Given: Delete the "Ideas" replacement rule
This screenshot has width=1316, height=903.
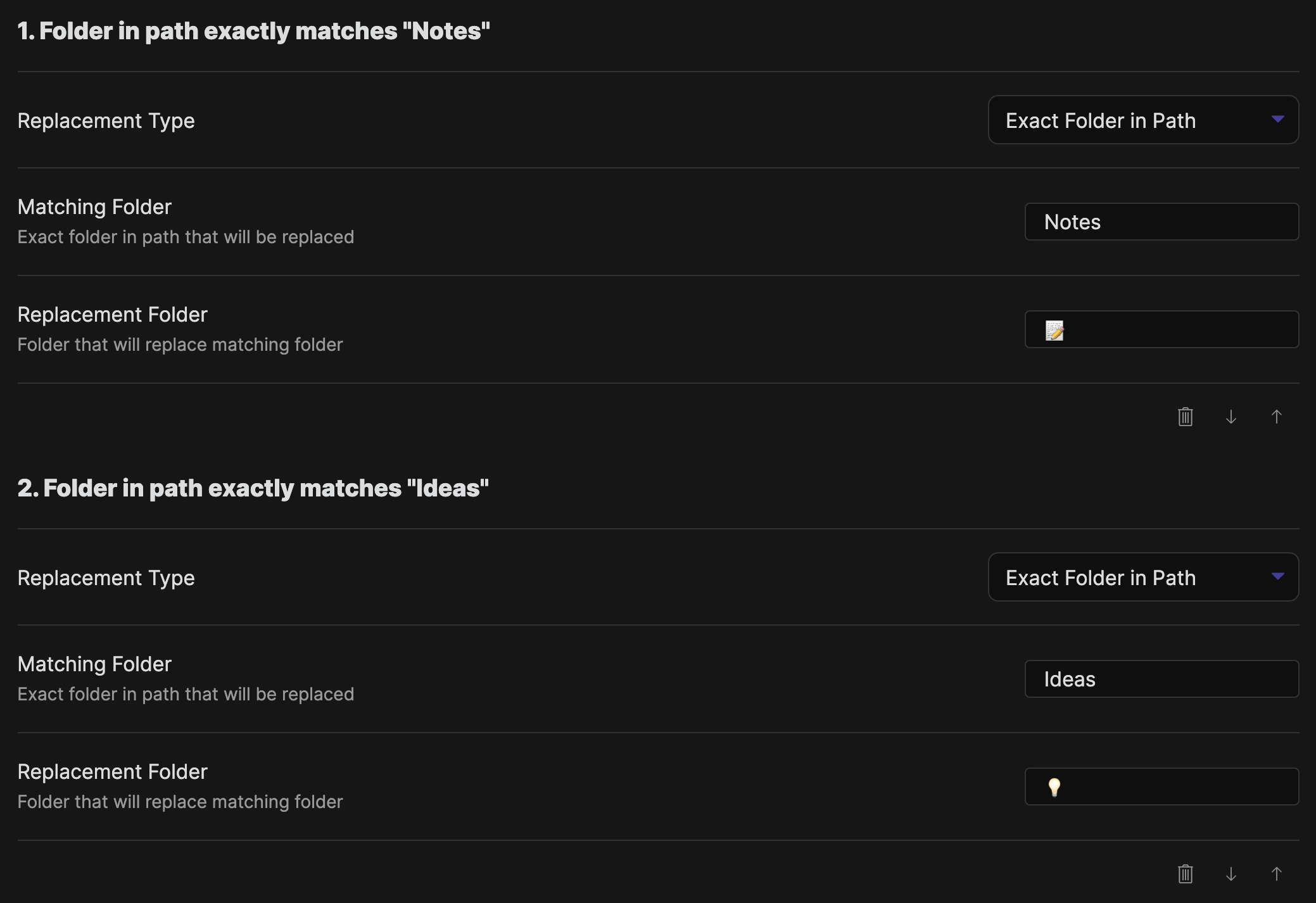Looking at the screenshot, I should tap(1185, 874).
